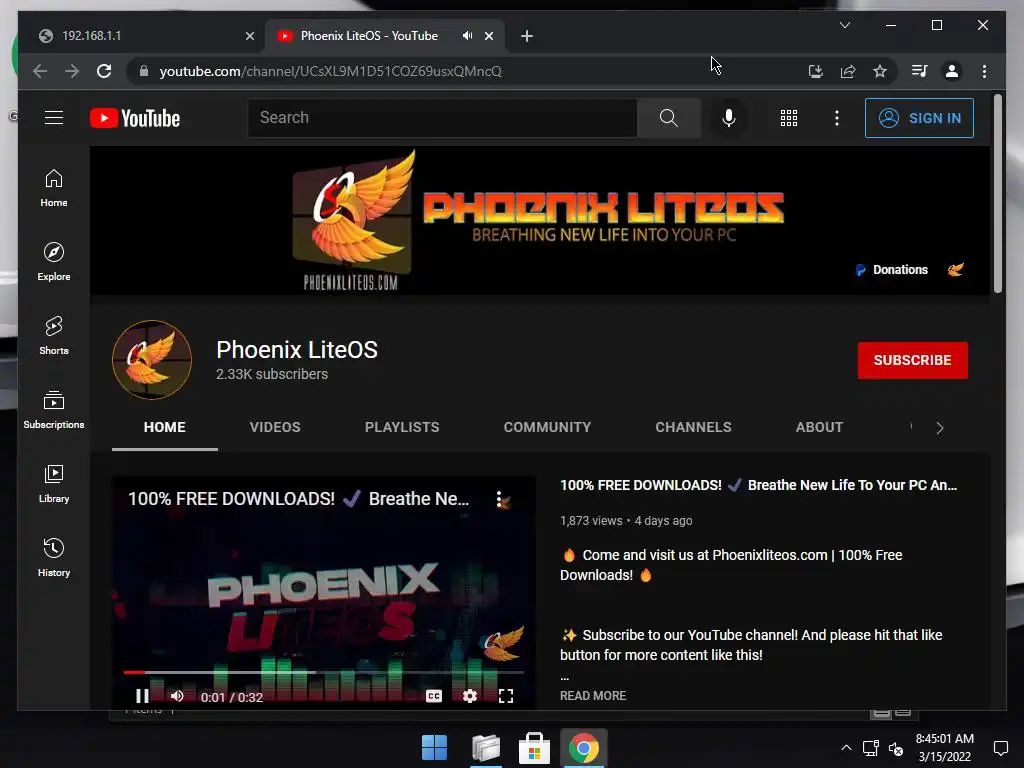Open Chrome media controls icon

point(920,71)
